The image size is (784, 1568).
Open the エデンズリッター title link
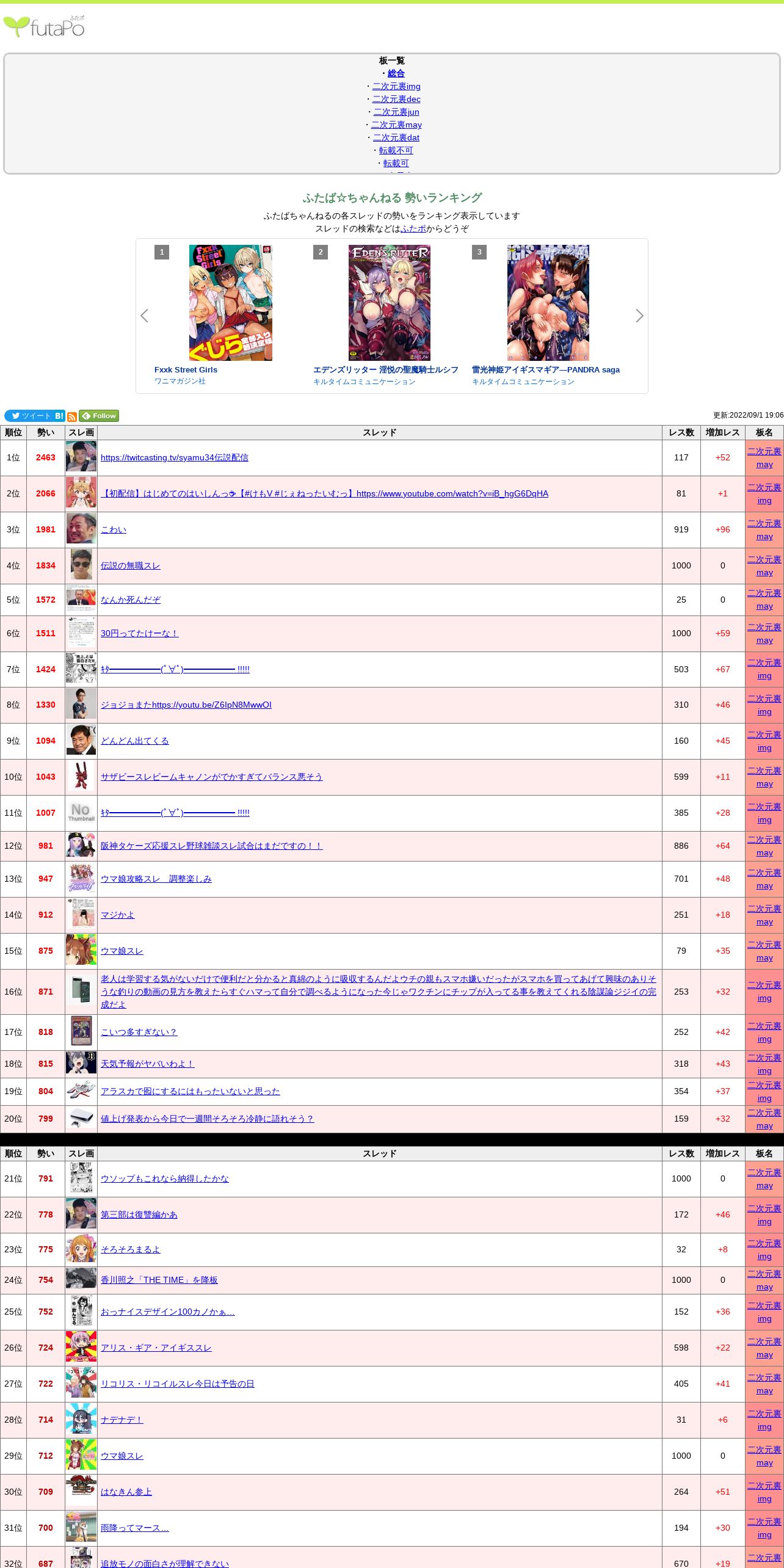tap(386, 369)
